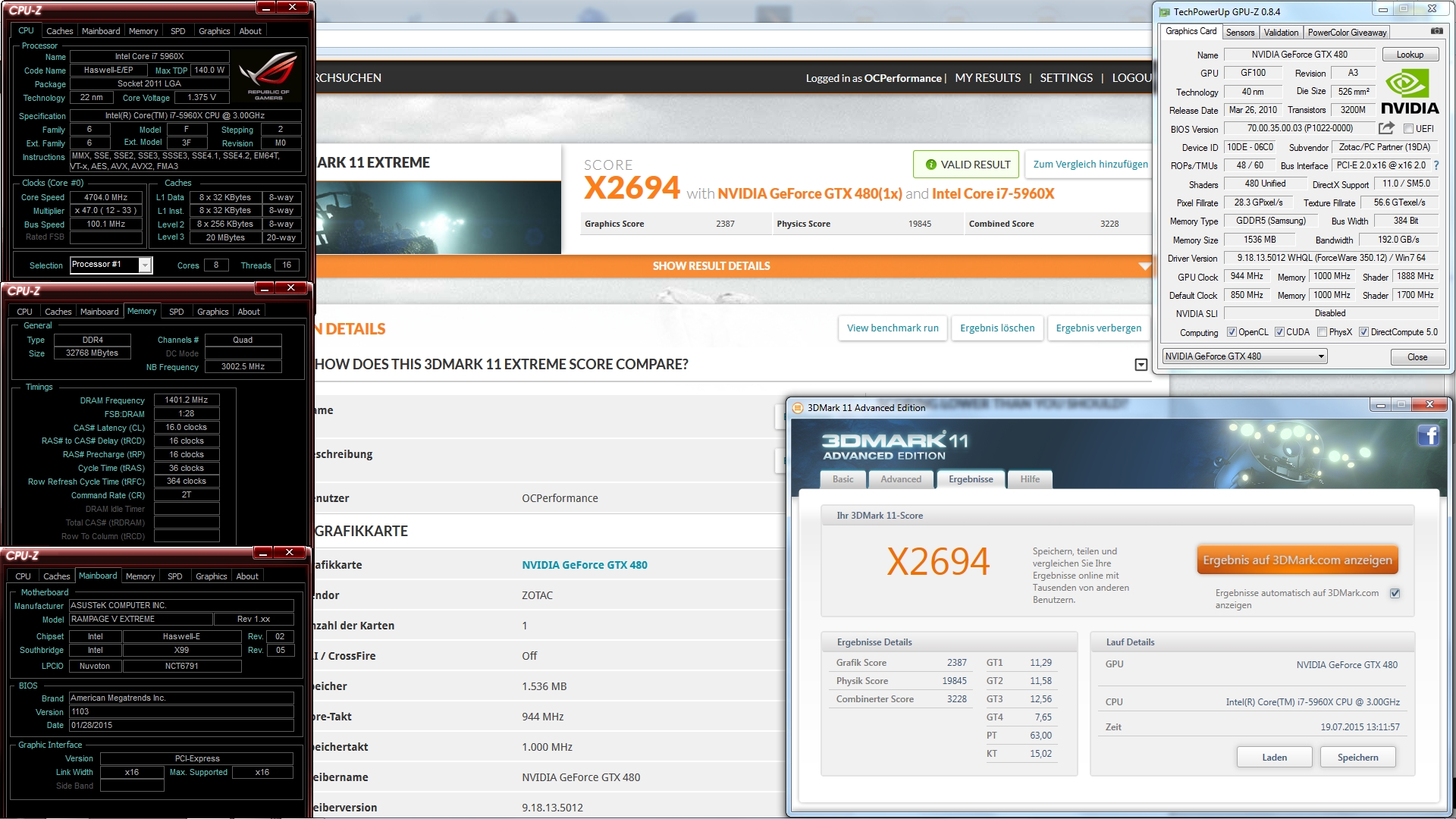
Task: Click the 3DMark 11 title bar app icon
Action: click(797, 408)
